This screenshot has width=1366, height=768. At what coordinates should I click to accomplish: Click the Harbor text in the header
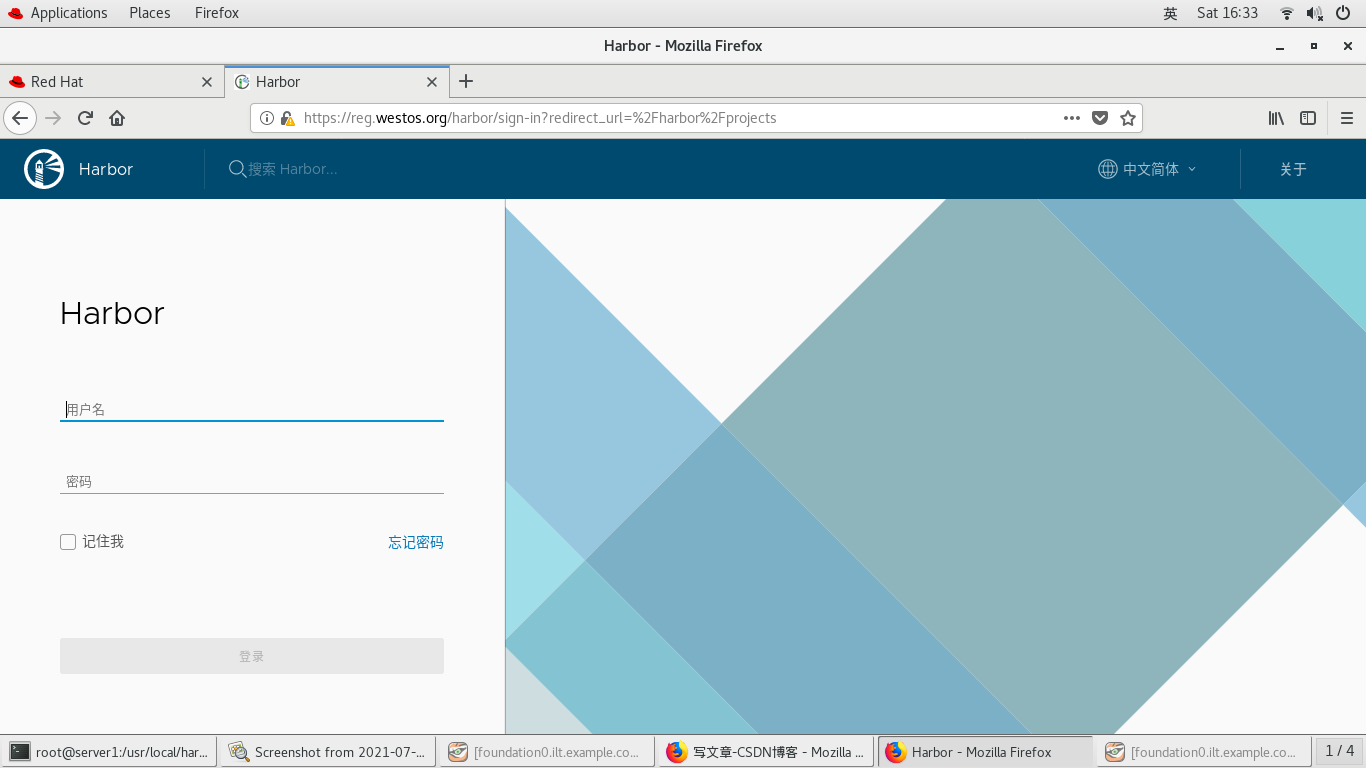click(x=106, y=169)
